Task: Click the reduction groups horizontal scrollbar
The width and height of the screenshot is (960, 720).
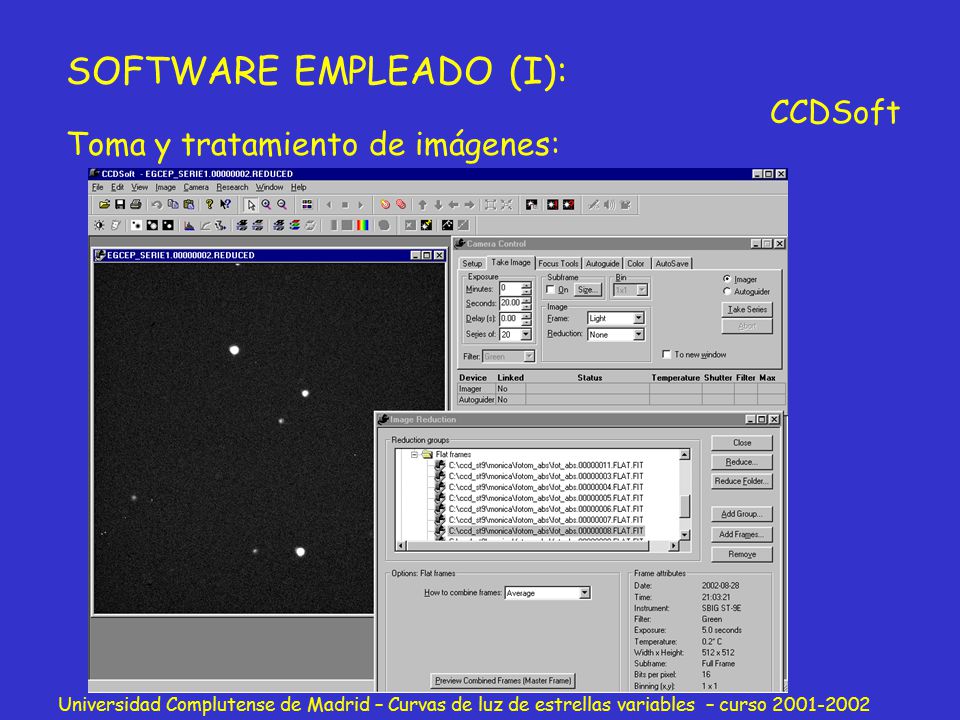Action: click(538, 545)
